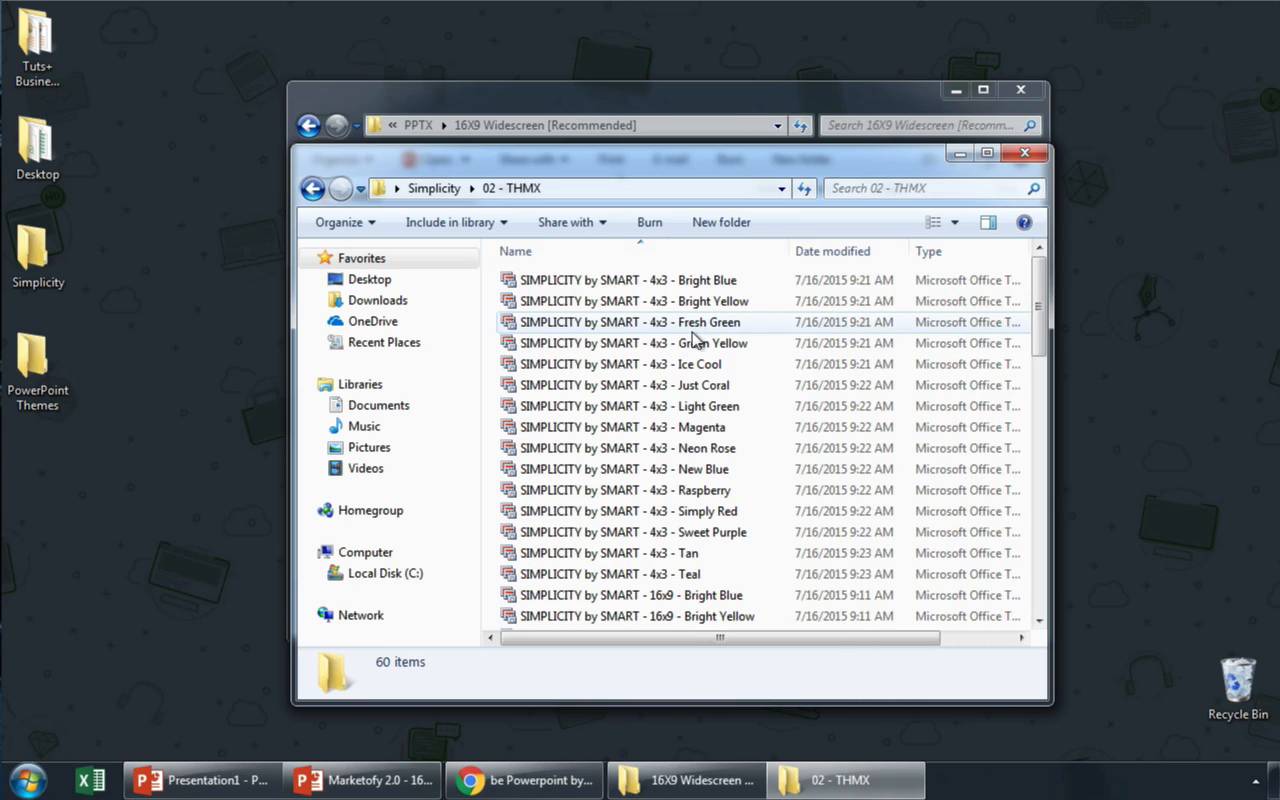Select Libraries in the navigation pane
The width and height of the screenshot is (1280, 800).
[x=360, y=384]
